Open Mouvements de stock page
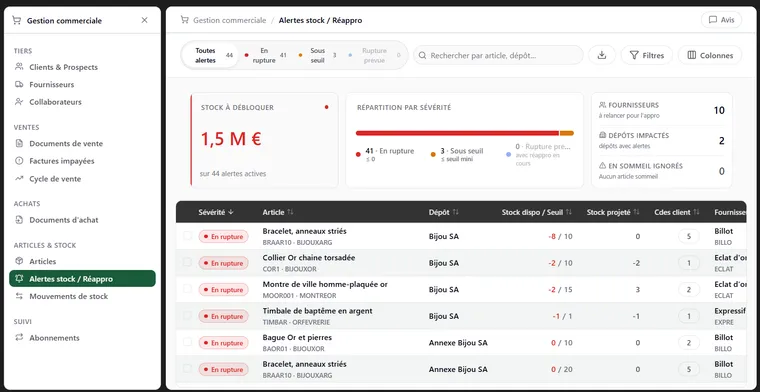The height and width of the screenshot is (392, 760). [x=68, y=296]
